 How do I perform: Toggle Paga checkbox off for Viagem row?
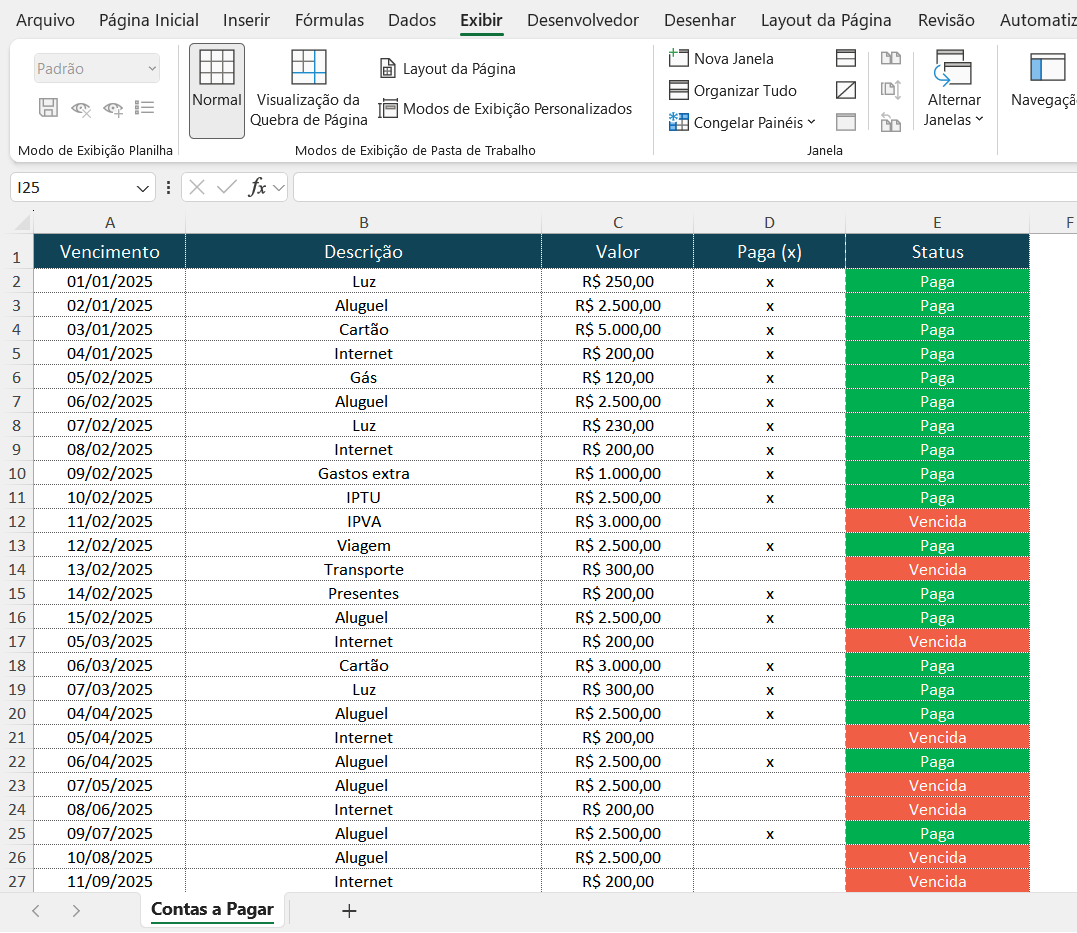tap(769, 545)
